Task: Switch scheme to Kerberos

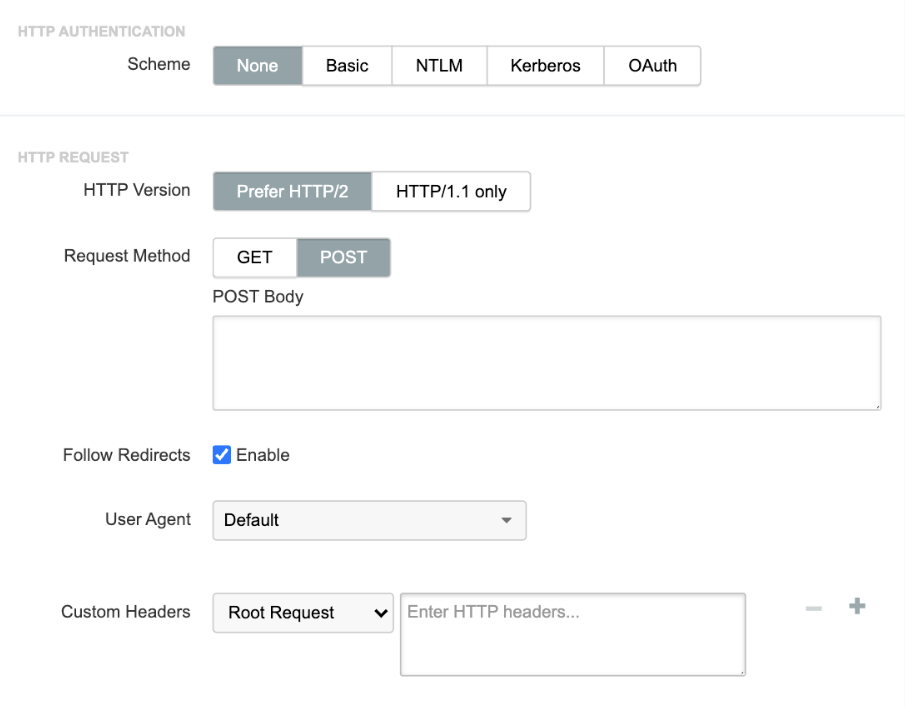Action: (x=545, y=66)
